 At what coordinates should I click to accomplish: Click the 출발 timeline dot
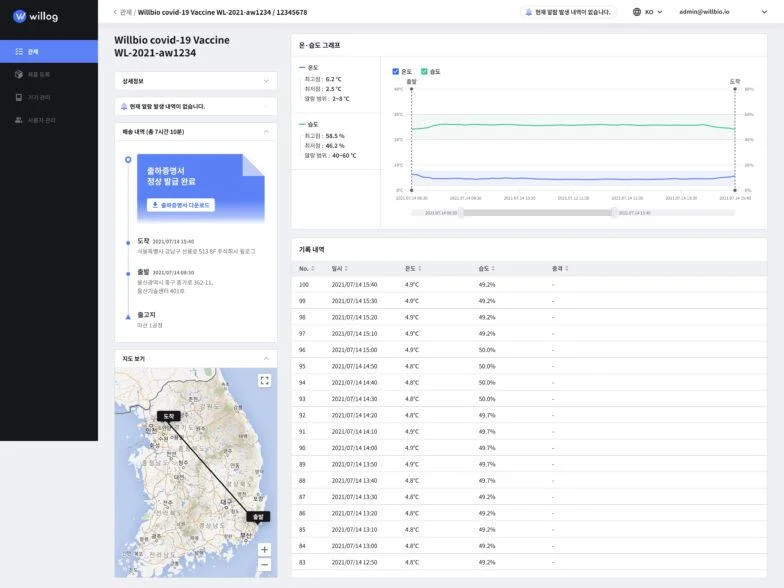coord(128,274)
